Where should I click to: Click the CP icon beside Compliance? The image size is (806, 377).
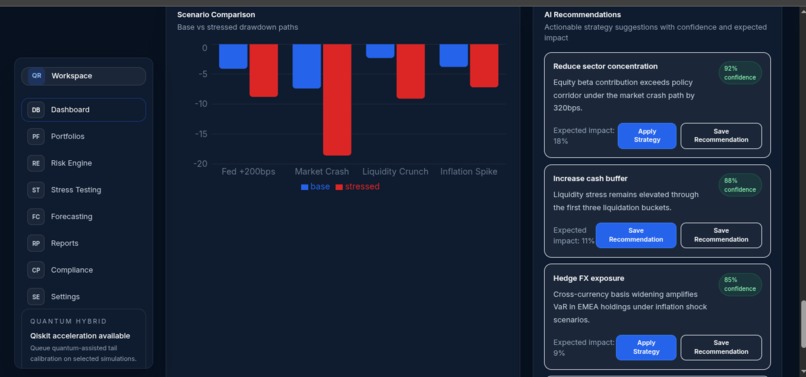36,270
